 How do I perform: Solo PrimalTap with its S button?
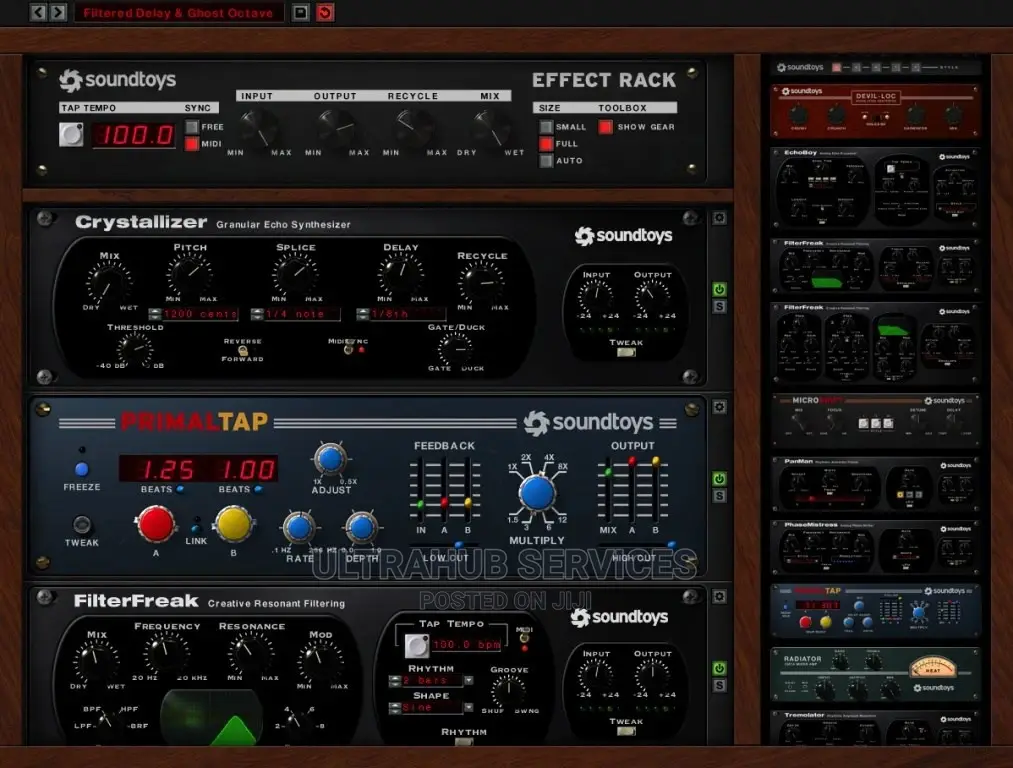(719, 496)
